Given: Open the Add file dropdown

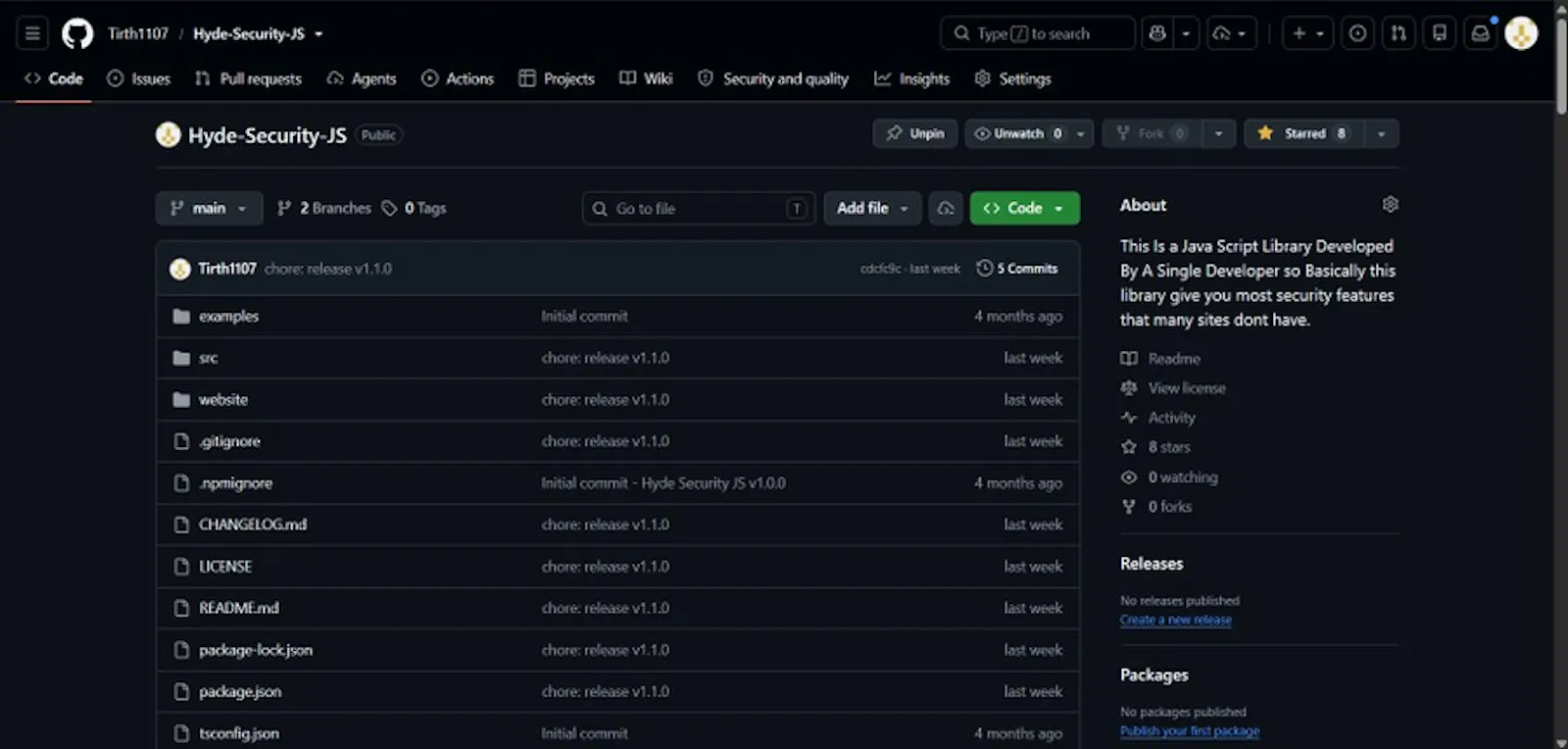Looking at the screenshot, I should (872, 208).
